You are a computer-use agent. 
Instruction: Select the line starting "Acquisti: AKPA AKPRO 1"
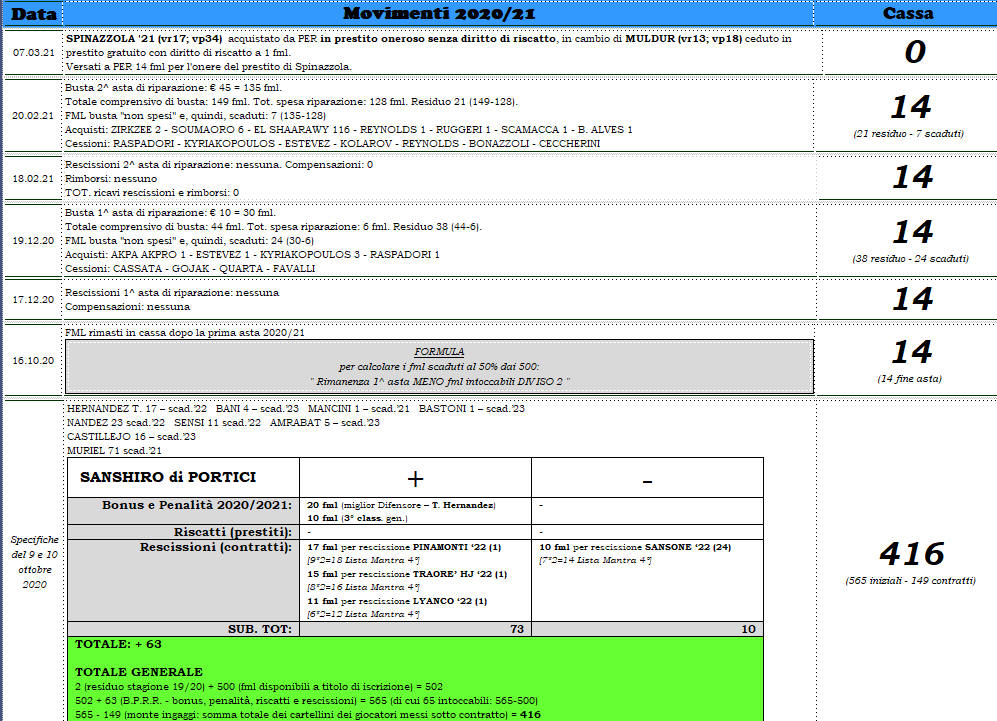pos(252,254)
